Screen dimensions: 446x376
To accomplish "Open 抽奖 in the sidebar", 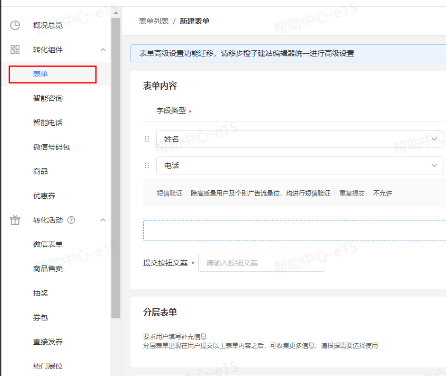I will [x=40, y=293].
